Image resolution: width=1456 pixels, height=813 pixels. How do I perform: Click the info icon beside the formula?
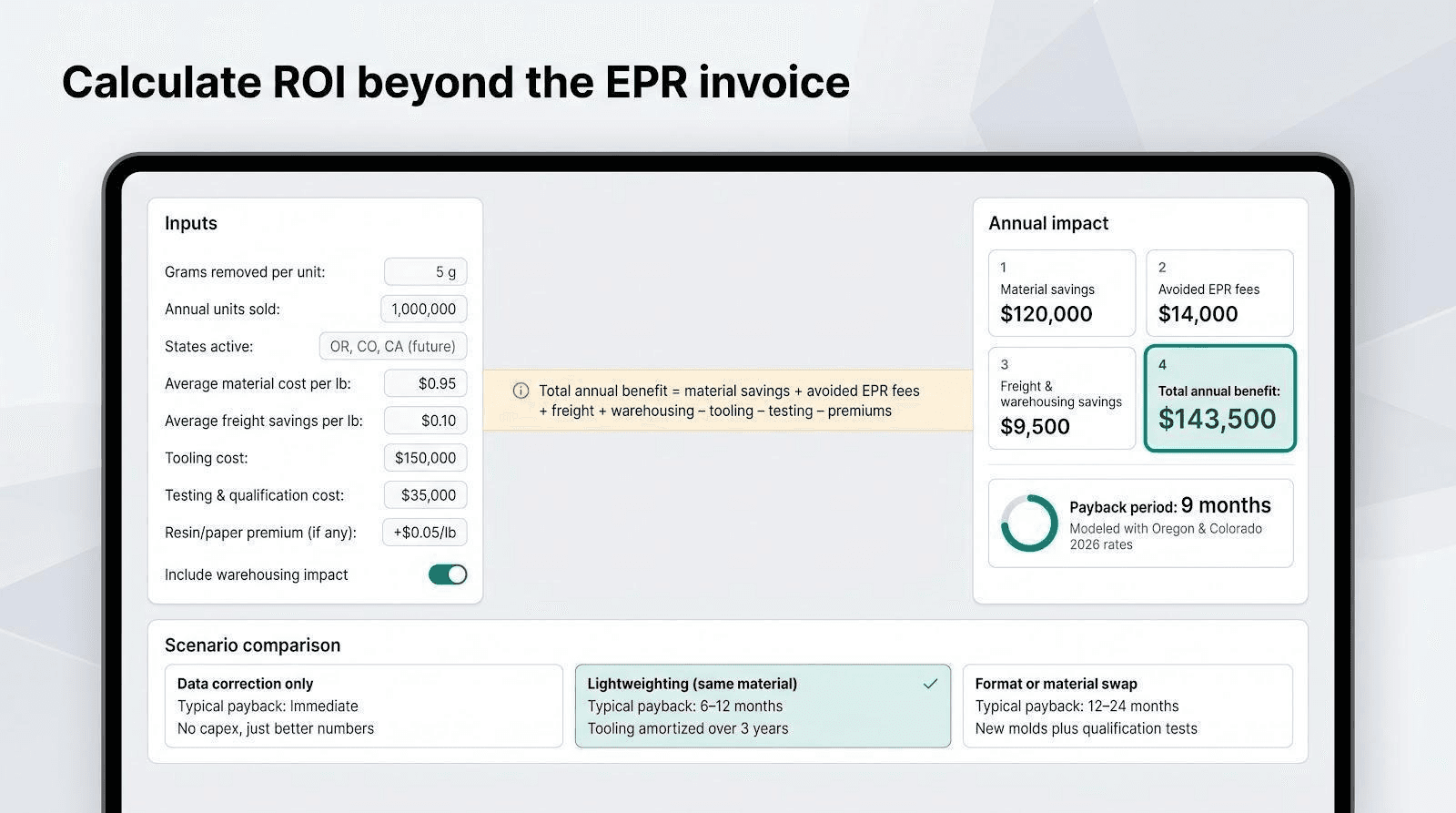[521, 391]
